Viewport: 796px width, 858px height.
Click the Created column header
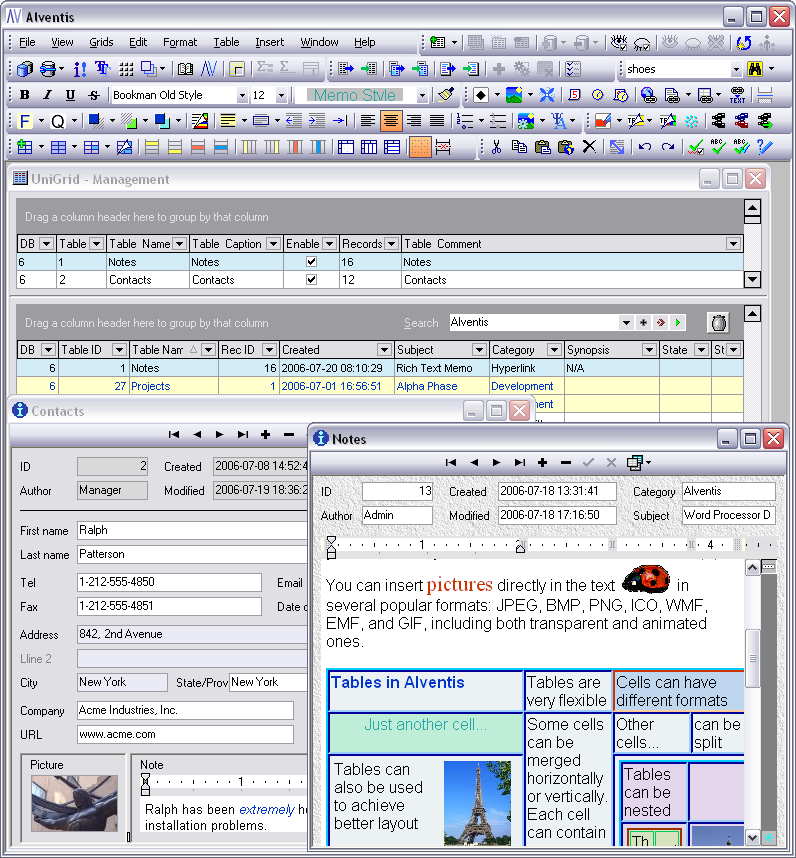click(327, 350)
